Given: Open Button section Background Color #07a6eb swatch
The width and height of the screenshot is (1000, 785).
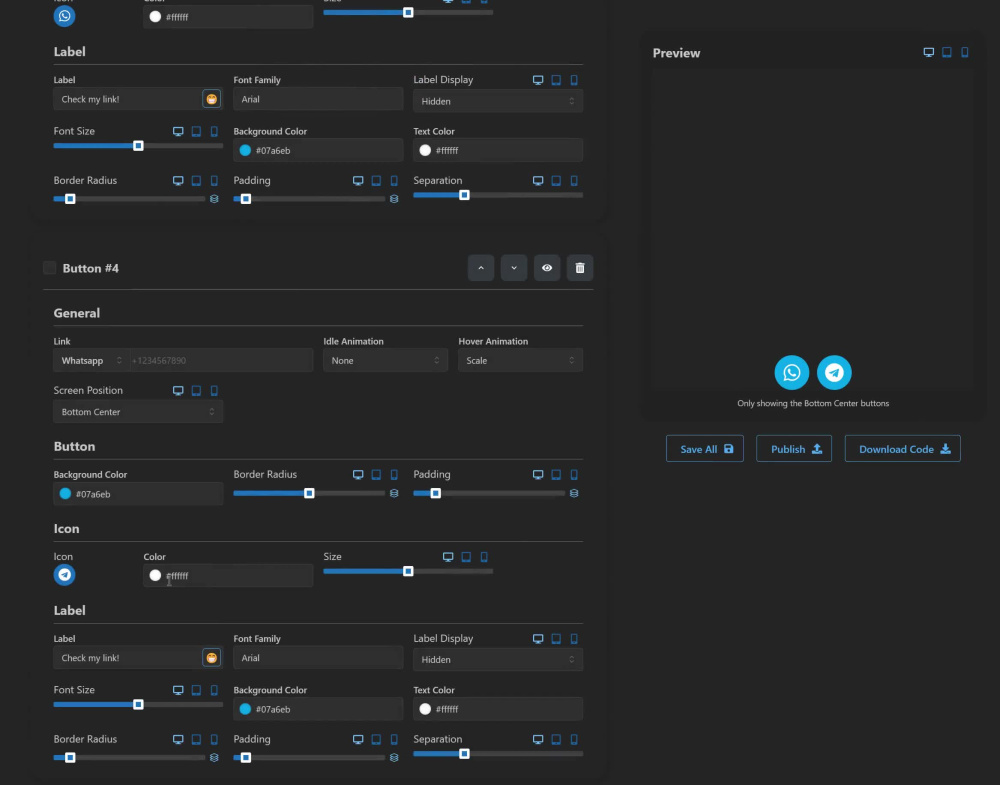Looking at the screenshot, I should 65,494.
